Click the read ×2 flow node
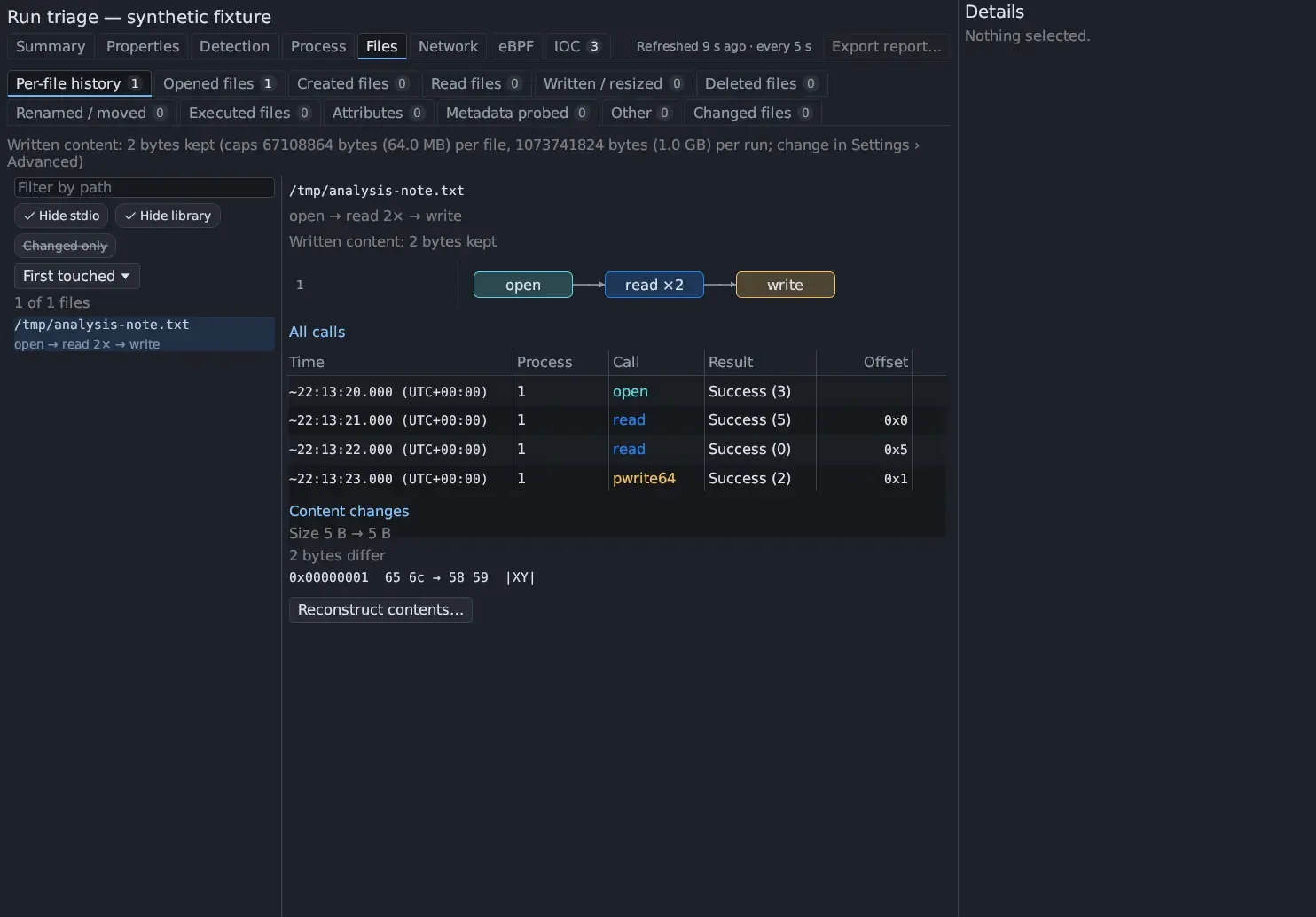The image size is (1316, 917). tap(654, 285)
